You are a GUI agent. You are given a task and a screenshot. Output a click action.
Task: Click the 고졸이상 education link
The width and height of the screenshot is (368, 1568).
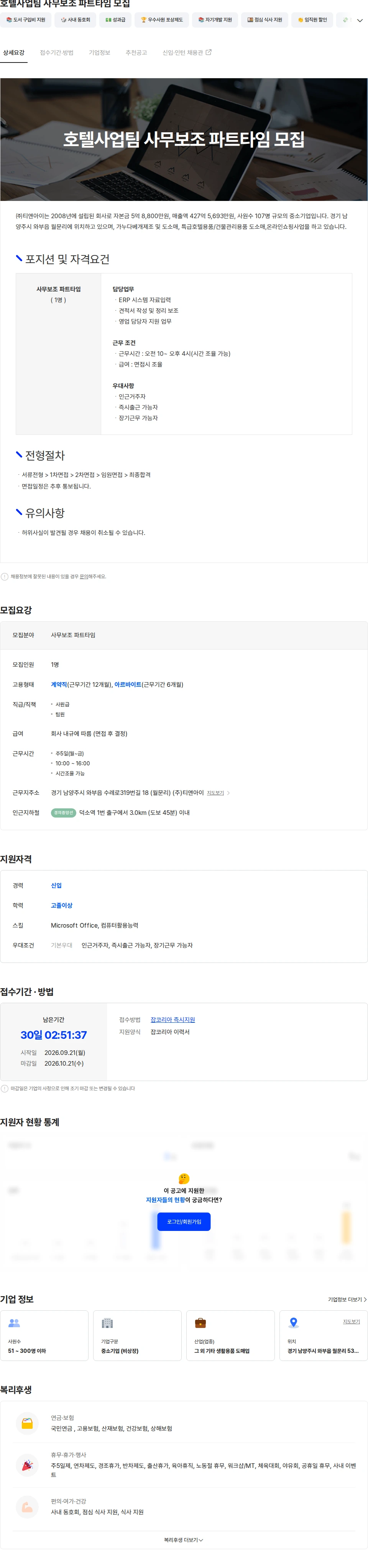point(61,905)
